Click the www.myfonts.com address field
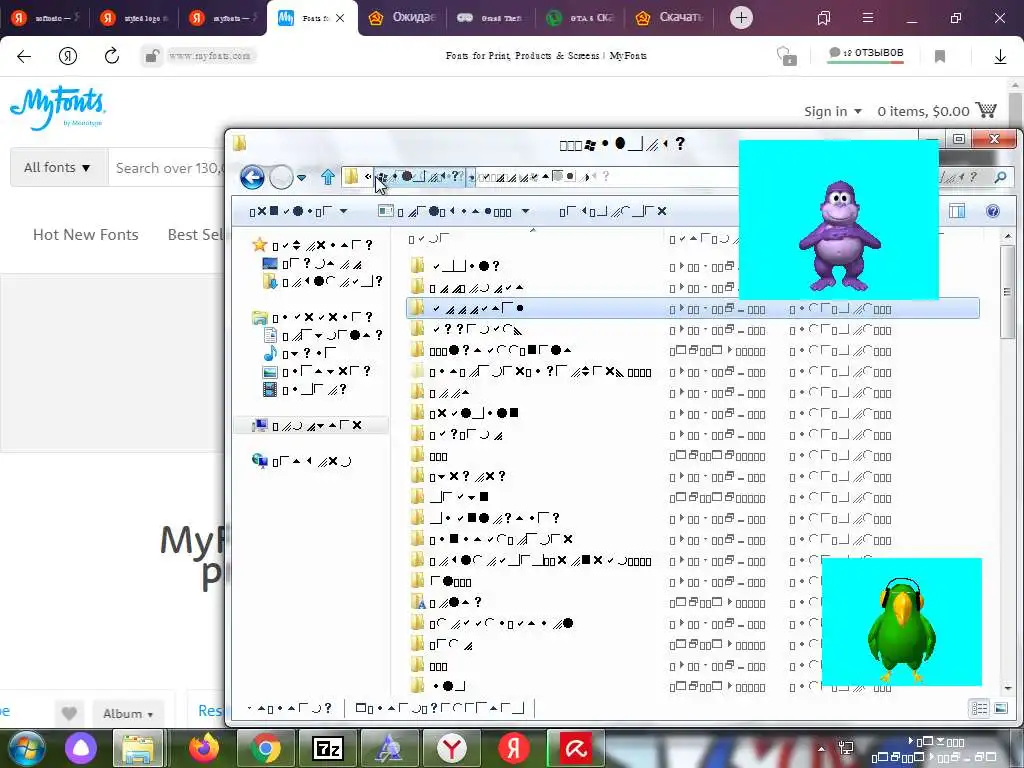Image resolution: width=1024 pixels, height=768 pixels. click(210, 56)
